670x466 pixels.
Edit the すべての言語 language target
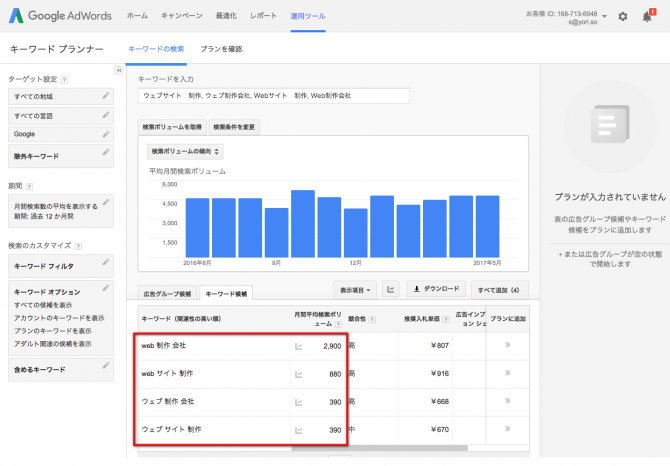106,115
